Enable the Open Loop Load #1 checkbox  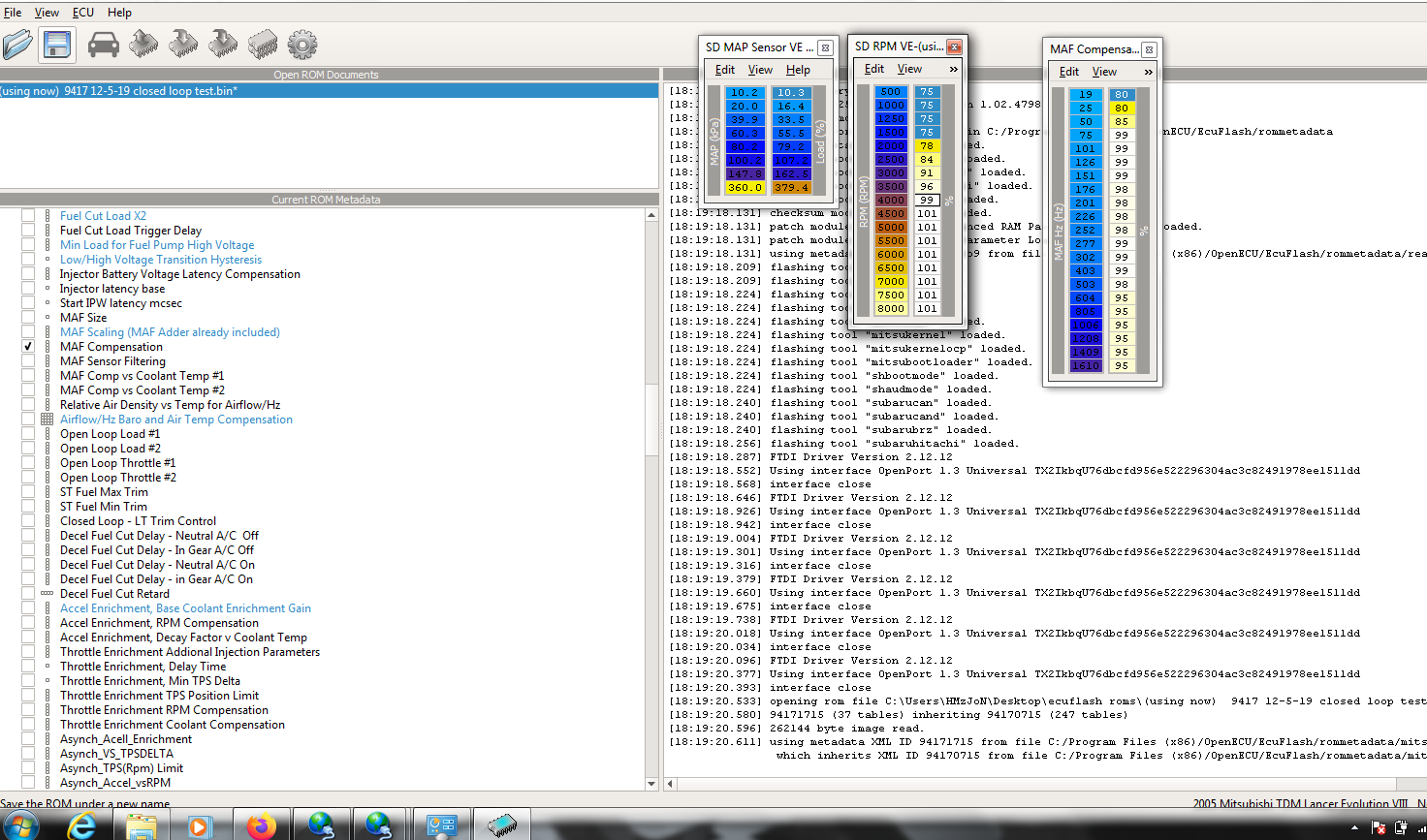tap(28, 434)
